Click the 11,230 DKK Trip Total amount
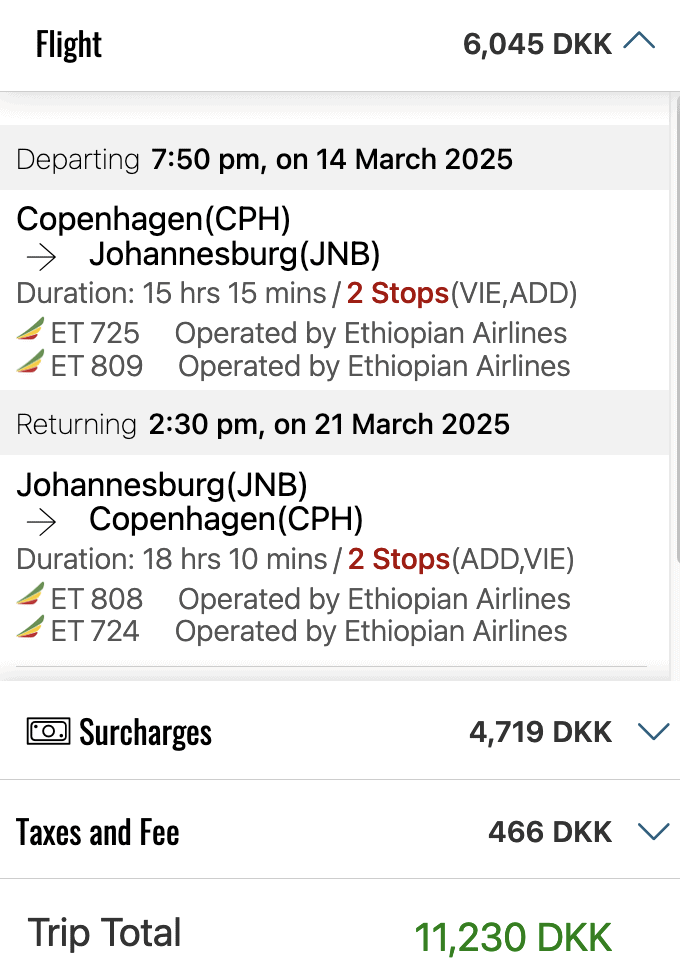 tap(513, 938)
